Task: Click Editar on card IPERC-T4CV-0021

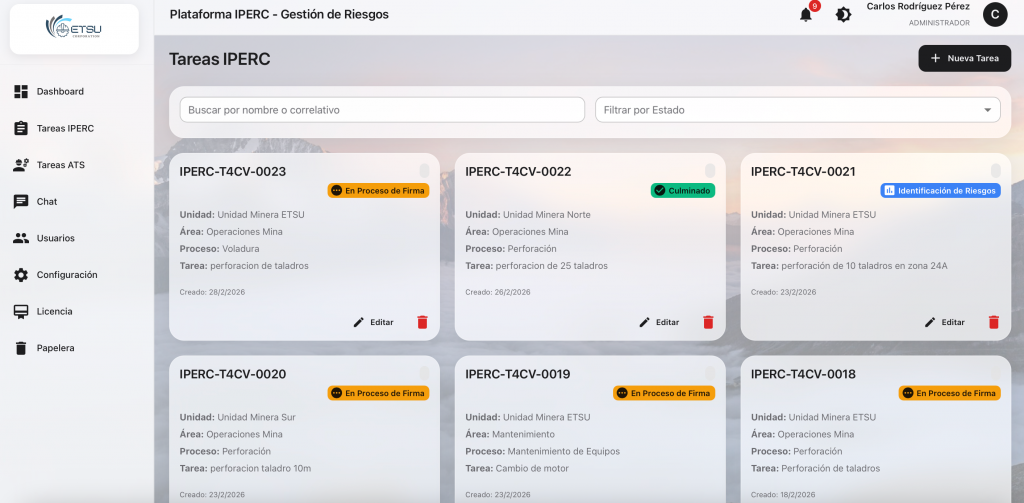Action: click(x=944, y=322)
